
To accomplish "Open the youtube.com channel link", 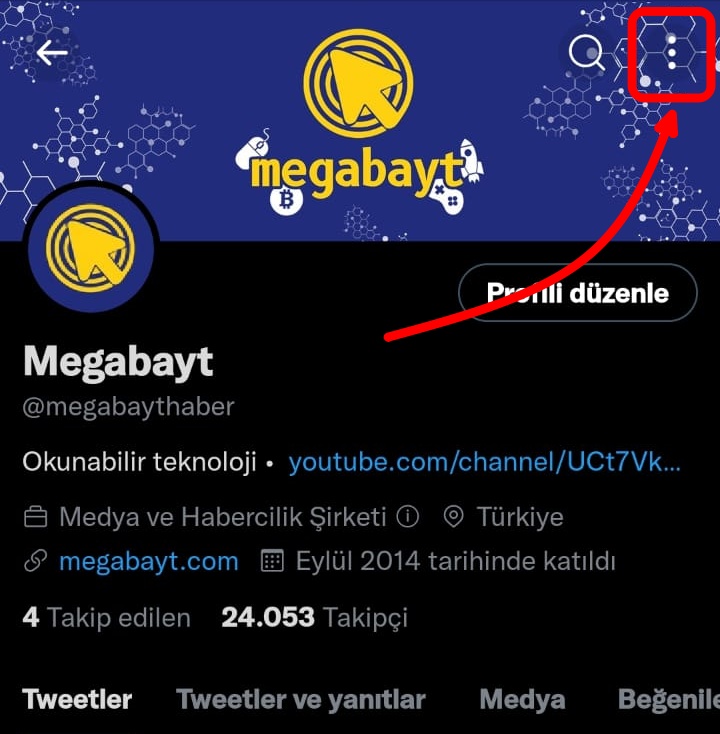I will [x=485, y=462].
